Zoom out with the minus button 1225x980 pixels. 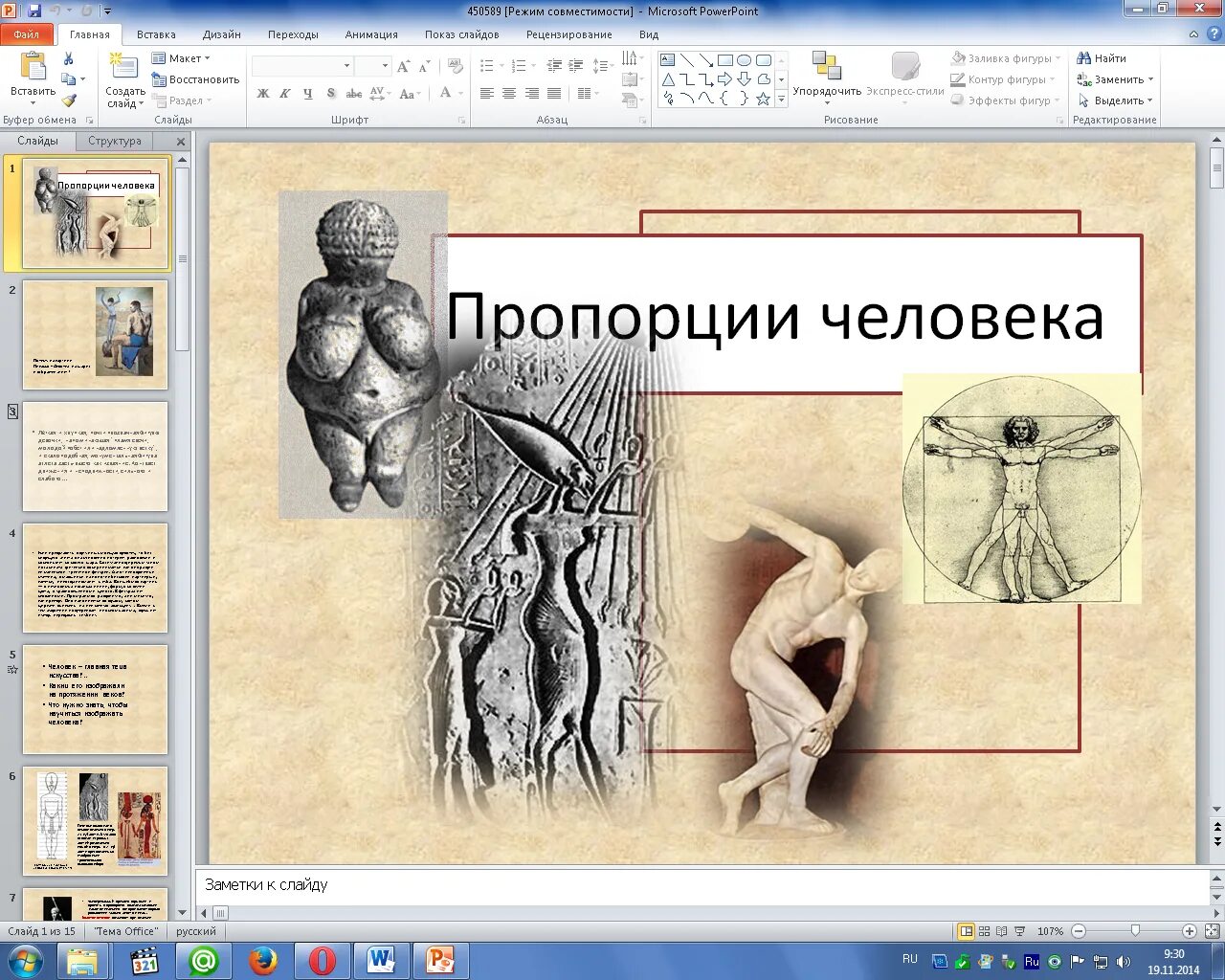[x=1079, y=931]
